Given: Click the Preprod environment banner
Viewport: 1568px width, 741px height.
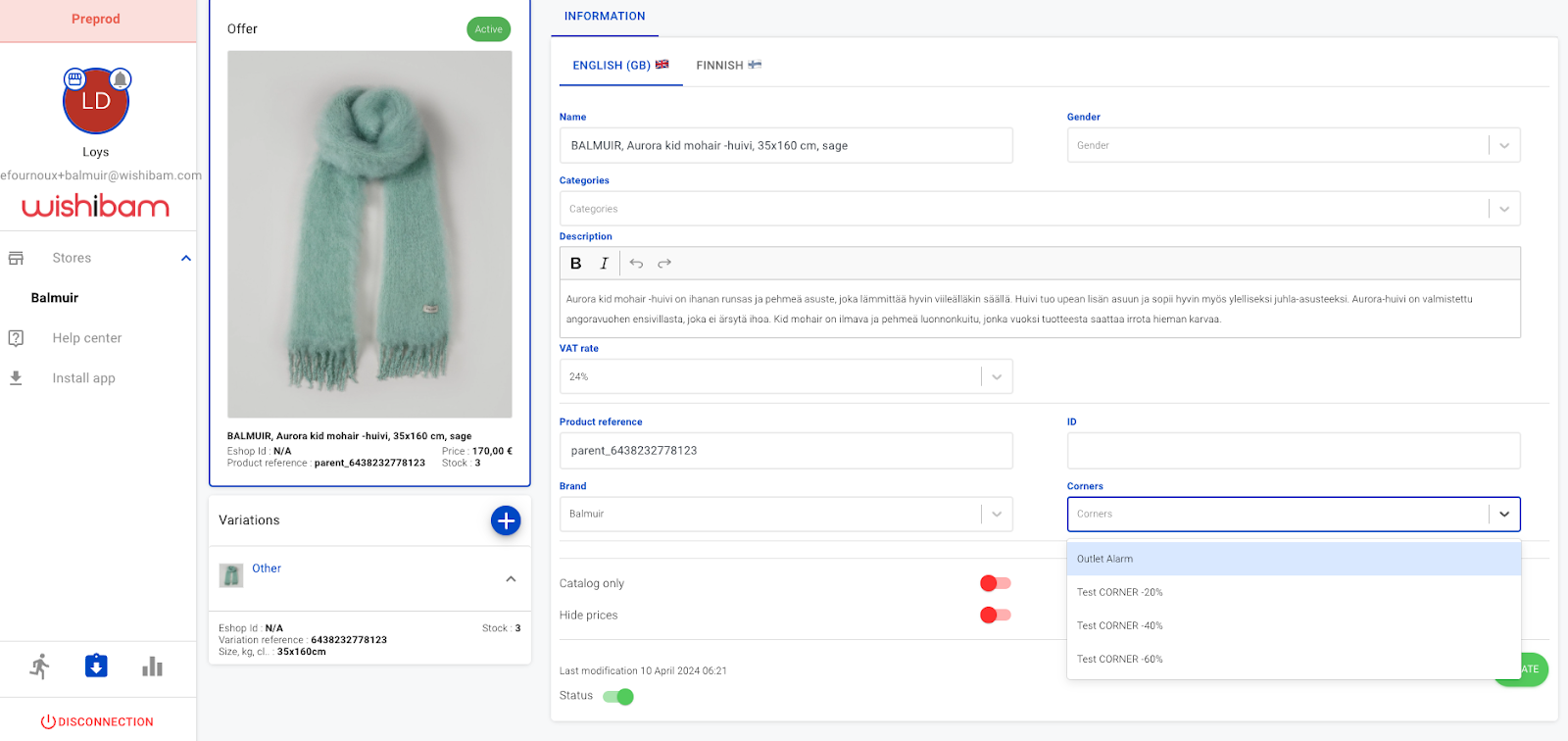Looking at the screenshot, I should coord(98,21).
